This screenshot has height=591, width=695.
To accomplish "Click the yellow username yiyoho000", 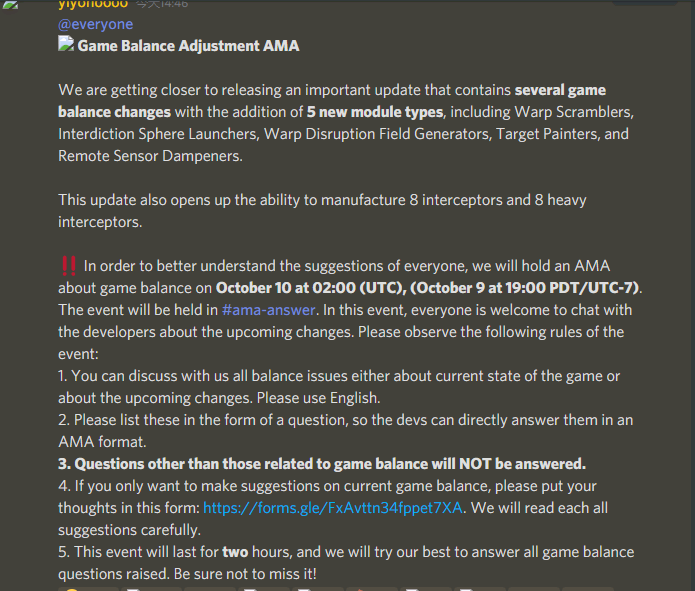I will click(x=93, y=4).
